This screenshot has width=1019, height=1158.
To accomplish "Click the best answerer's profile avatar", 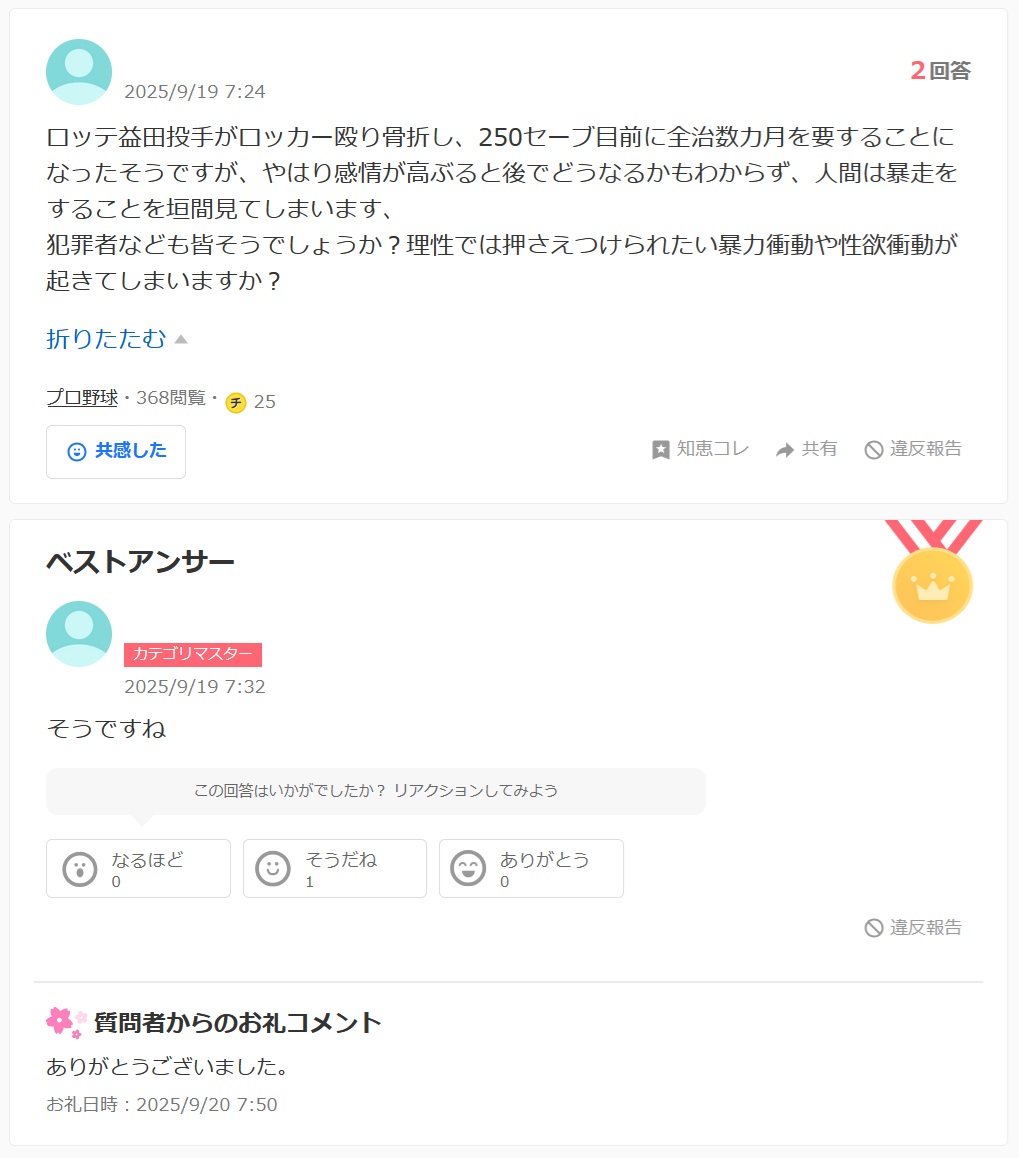I will click(x=79, y=634).
